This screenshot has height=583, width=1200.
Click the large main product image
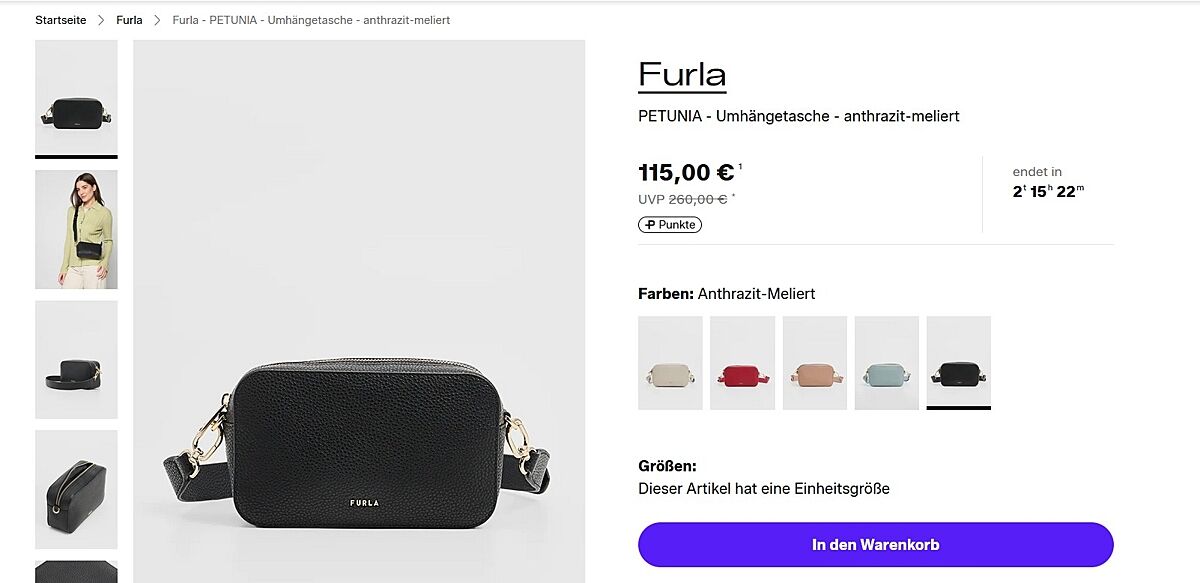359,311
